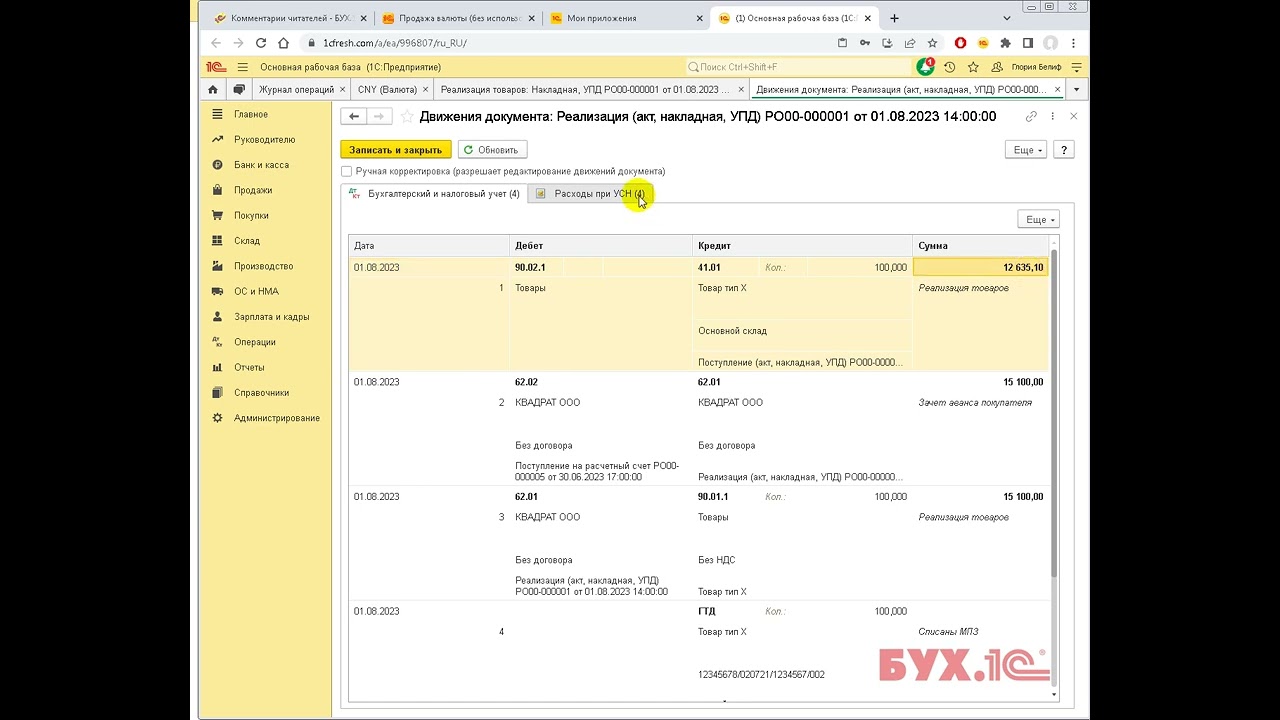Open the Склад section
The height and width of the screenshot is (720, 1280).
pos(247,241)
